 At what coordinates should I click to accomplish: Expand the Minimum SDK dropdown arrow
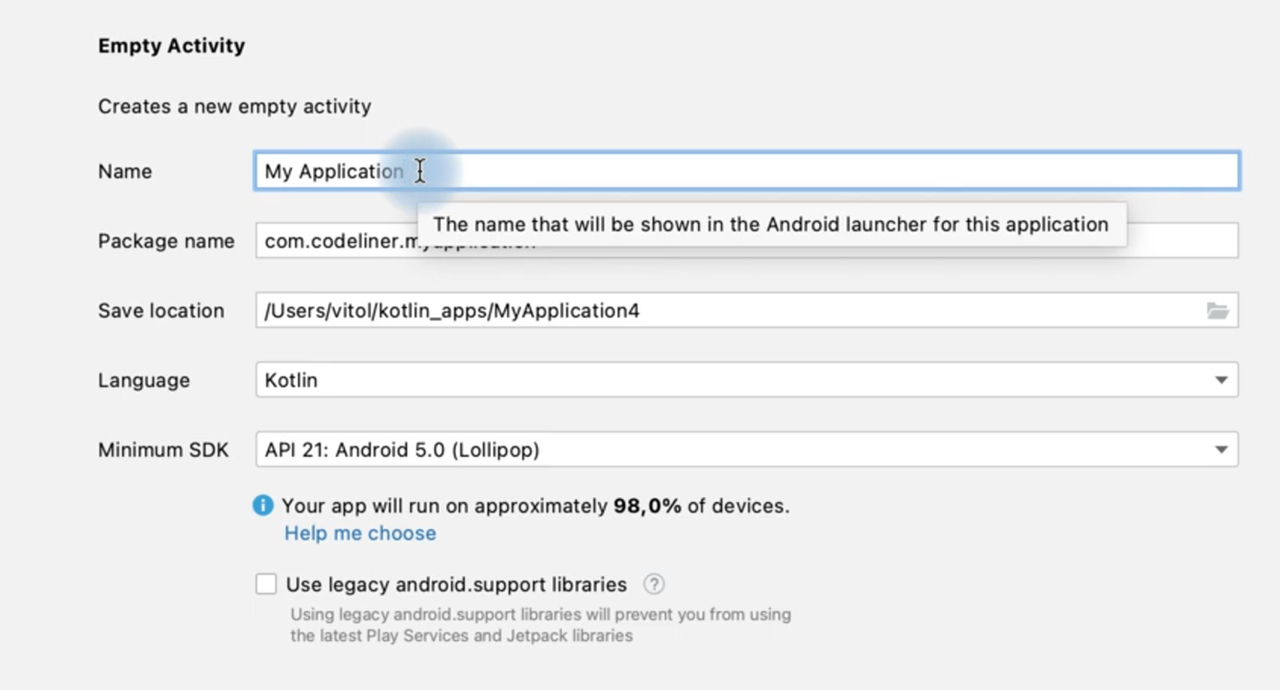(x=1221, y=450)
